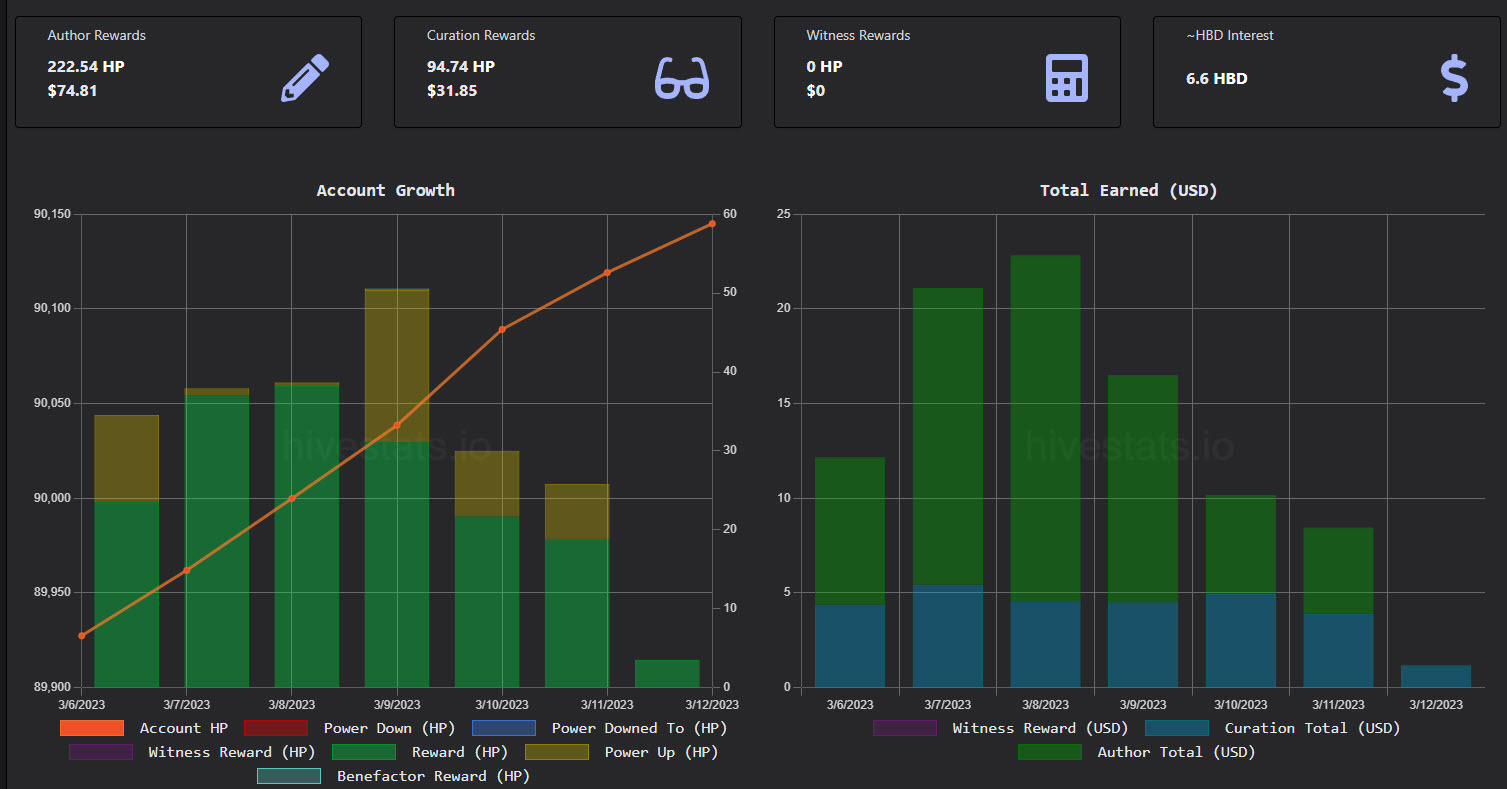
Task: Click the 3/9/2023 date label in Total Earned
Action: 1143,705
